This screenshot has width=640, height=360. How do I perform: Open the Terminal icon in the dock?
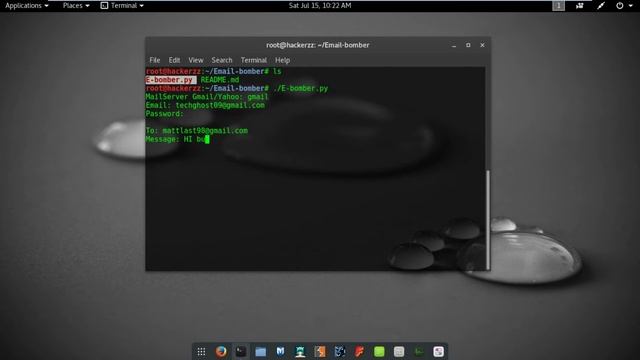[x=241, y=351]
